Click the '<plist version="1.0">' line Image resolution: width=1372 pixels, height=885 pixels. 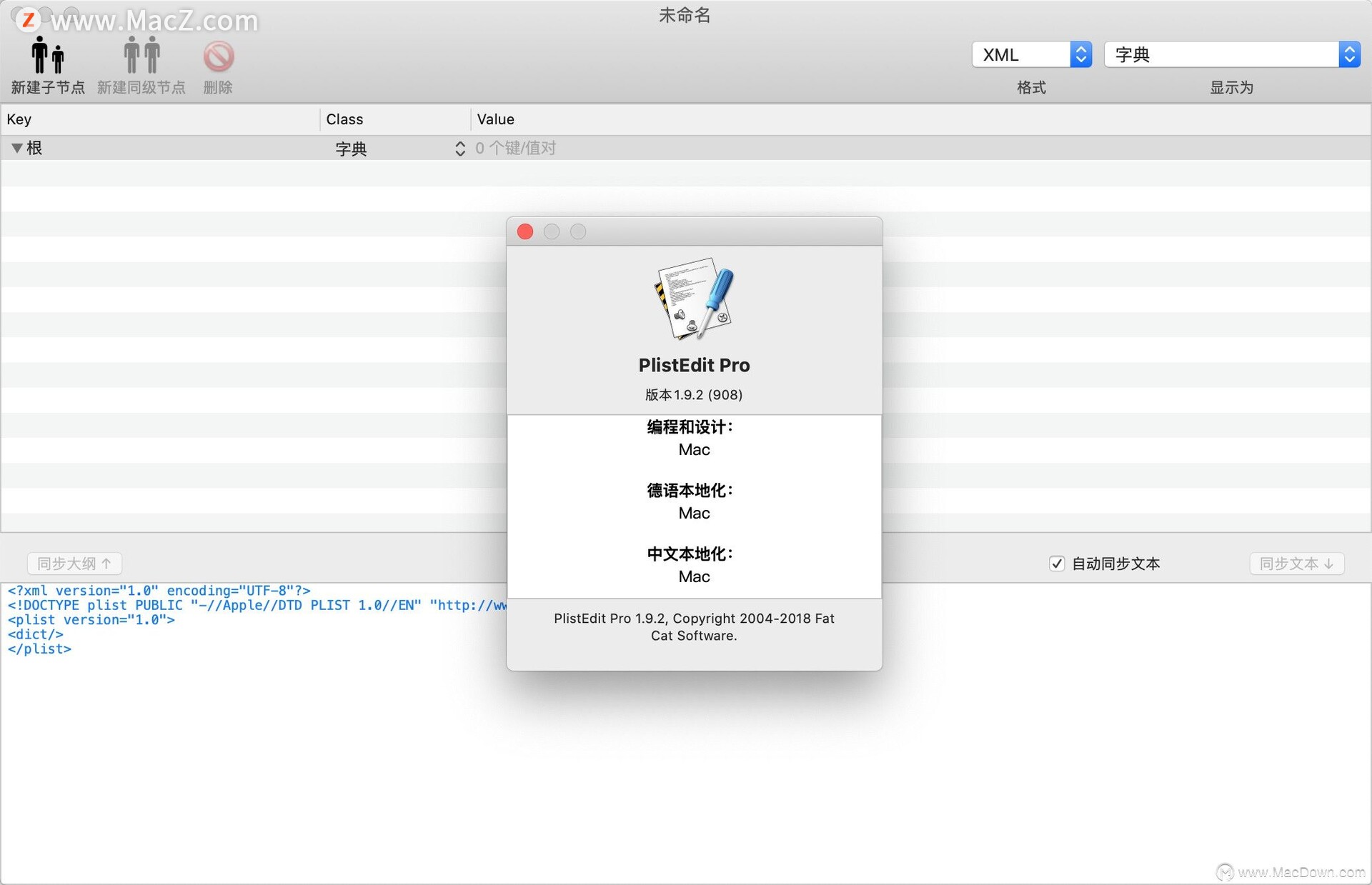pos(91,620)
